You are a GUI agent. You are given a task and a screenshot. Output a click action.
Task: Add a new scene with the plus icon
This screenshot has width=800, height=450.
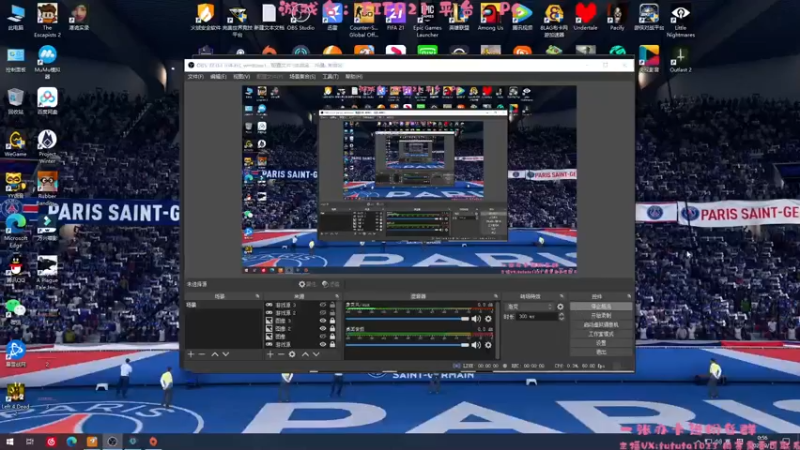click(x=191, y=354)
